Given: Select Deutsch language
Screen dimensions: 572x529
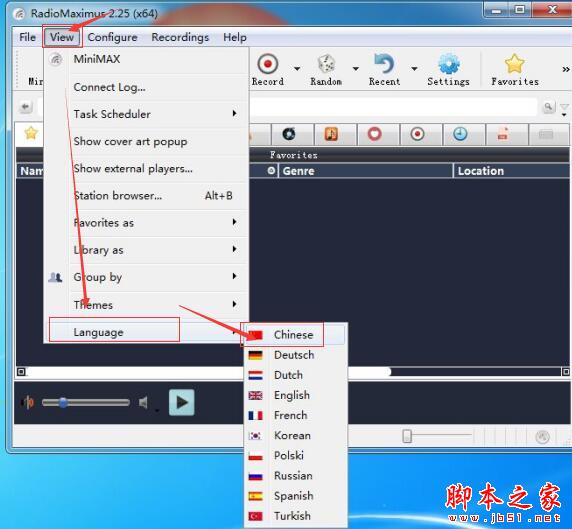Looking at the screenshot, I should coord(295,355).
